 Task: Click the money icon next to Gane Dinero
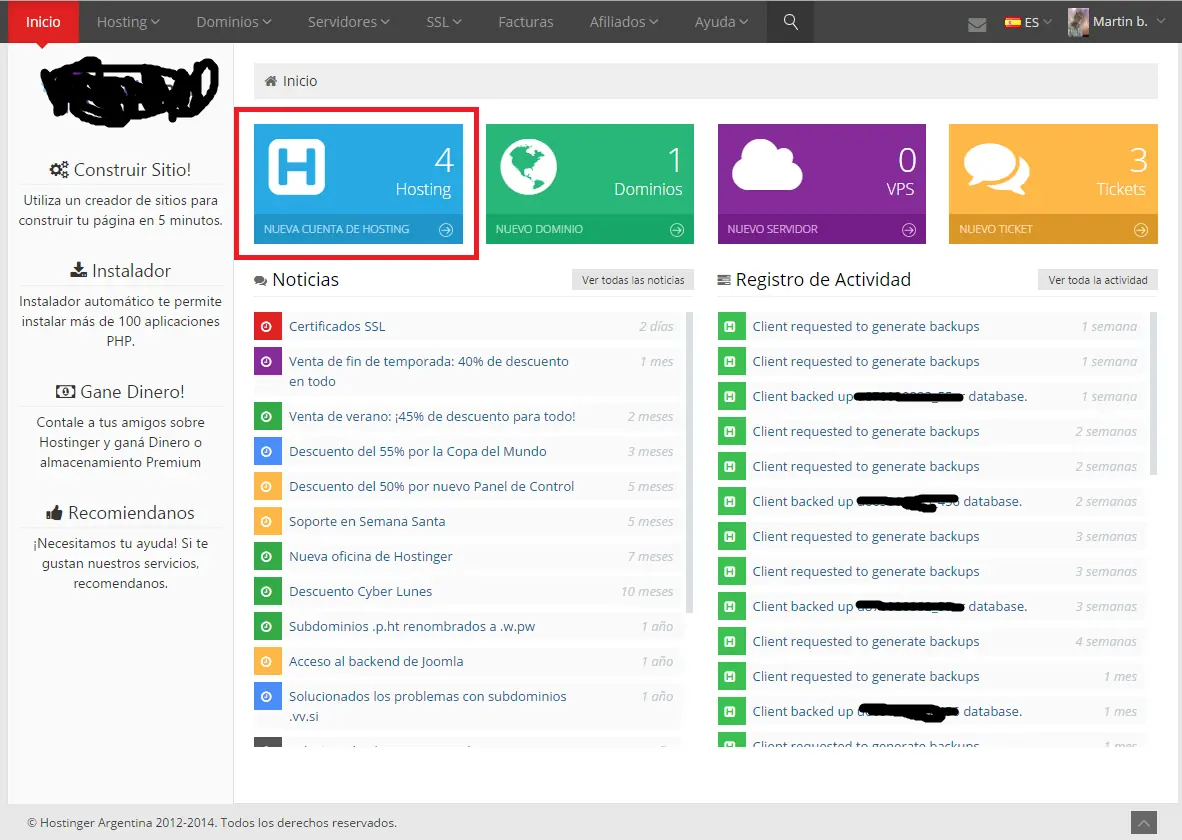click(x=66, y=391)
